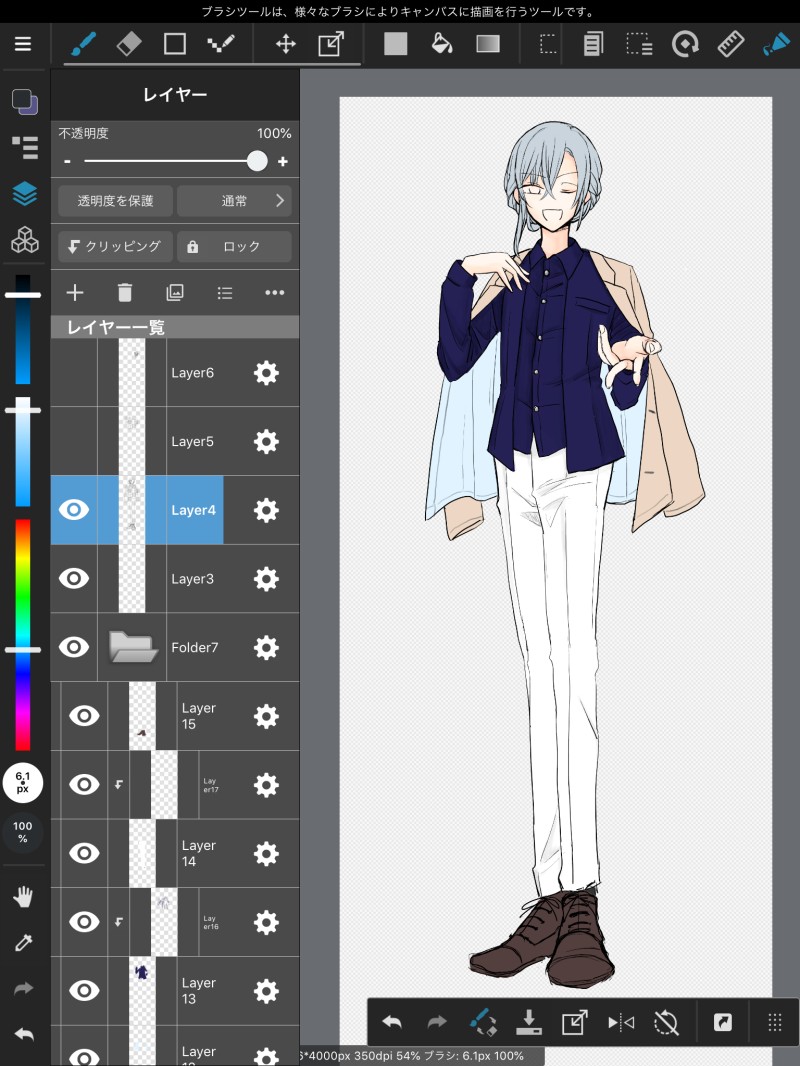
Task: Select the Move tool
Action: [x=285, y=44]
